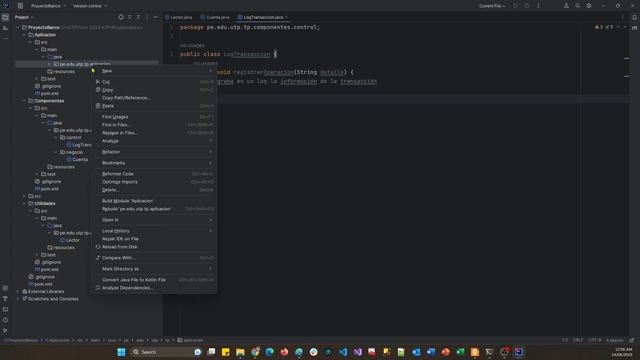Click indent 4 spaces status widget
The width and height of the screenshot is (640, 360).
pyautogui.click(x=614, y=340)
